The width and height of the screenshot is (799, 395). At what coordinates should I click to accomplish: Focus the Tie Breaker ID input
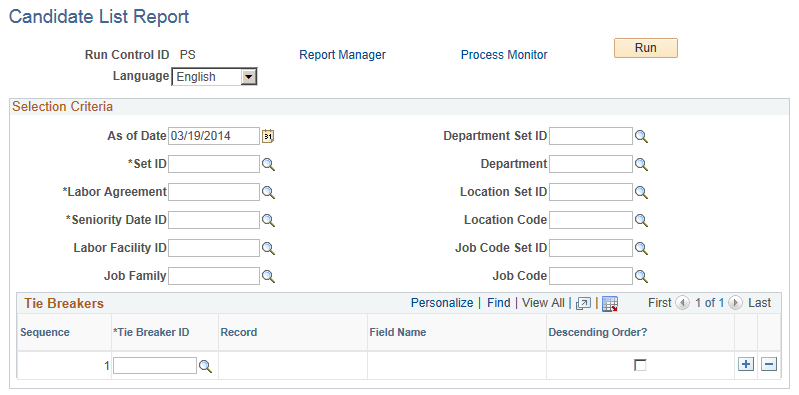155,365
